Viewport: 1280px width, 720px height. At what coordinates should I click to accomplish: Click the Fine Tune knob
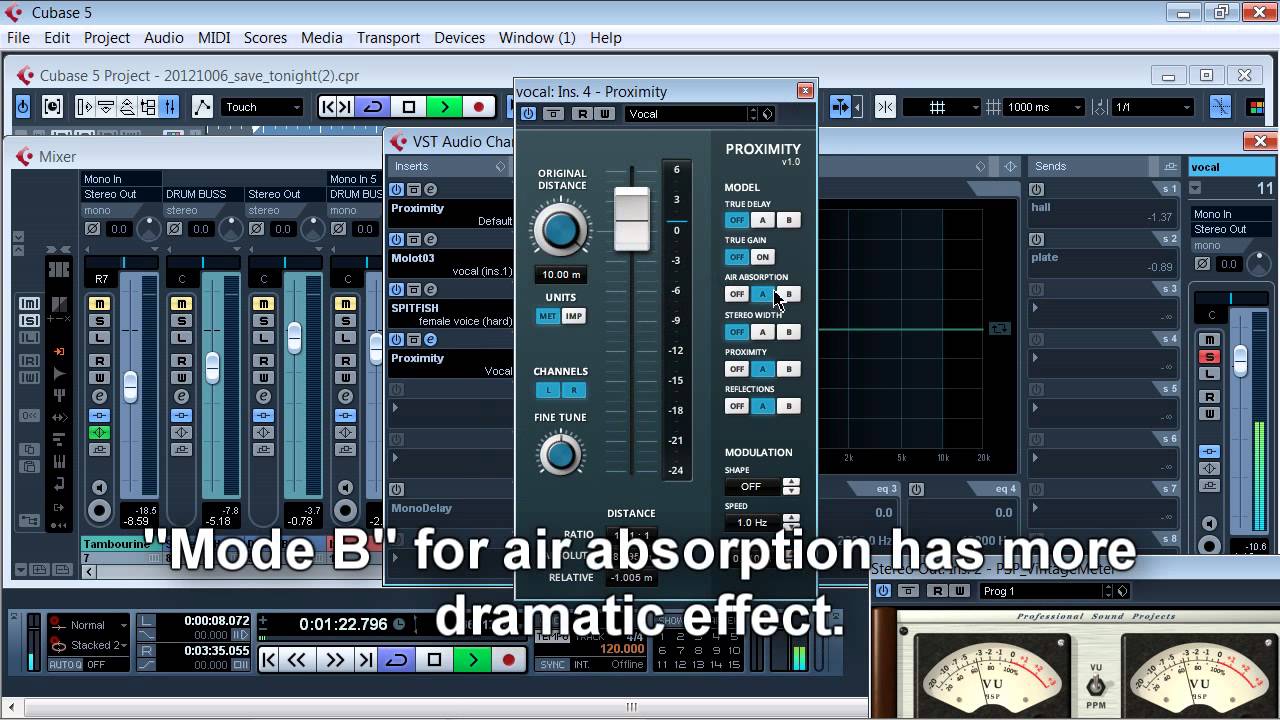click(x=560, y=455)
